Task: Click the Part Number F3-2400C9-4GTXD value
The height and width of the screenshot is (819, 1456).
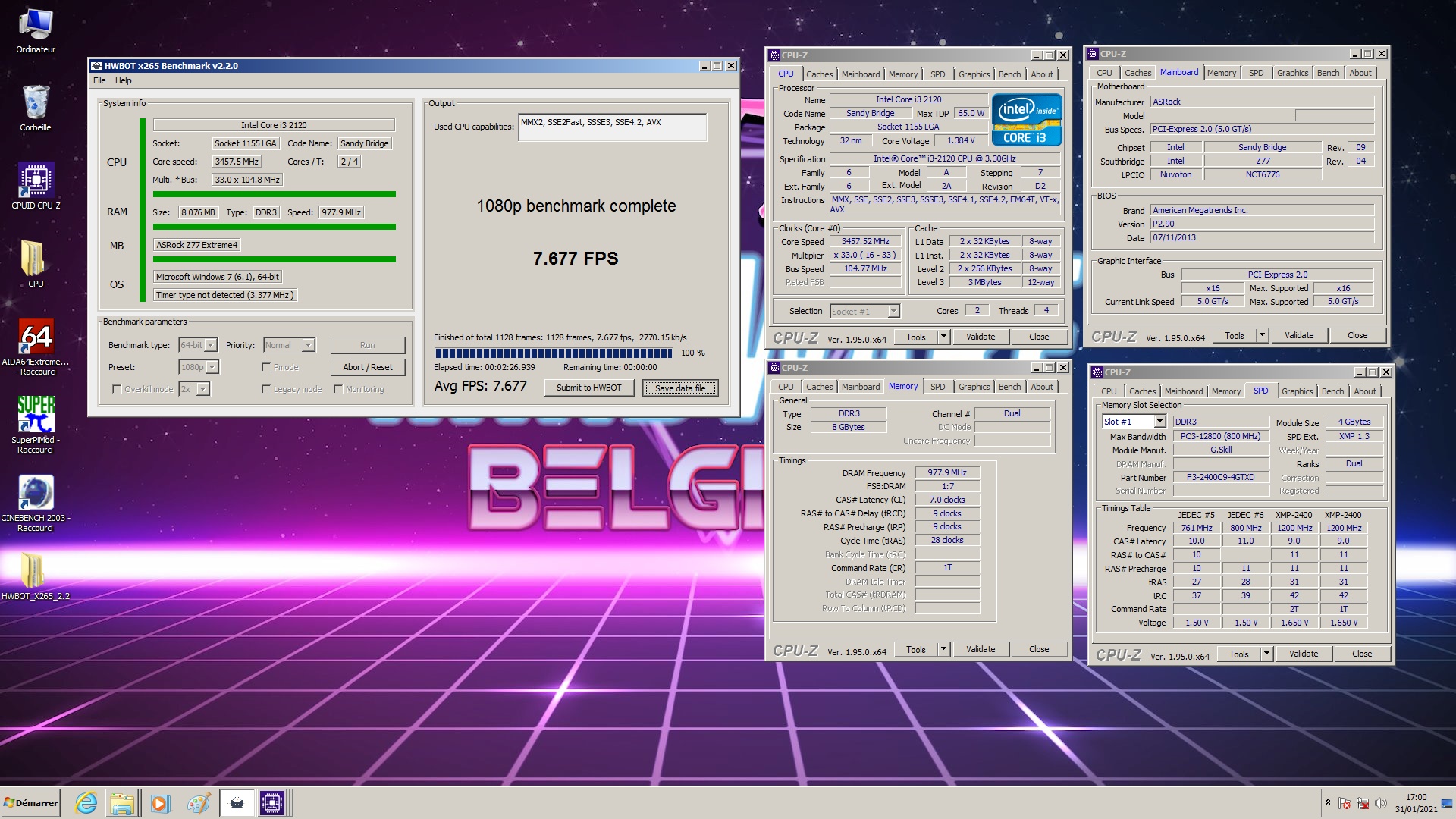Action: 1220,478
